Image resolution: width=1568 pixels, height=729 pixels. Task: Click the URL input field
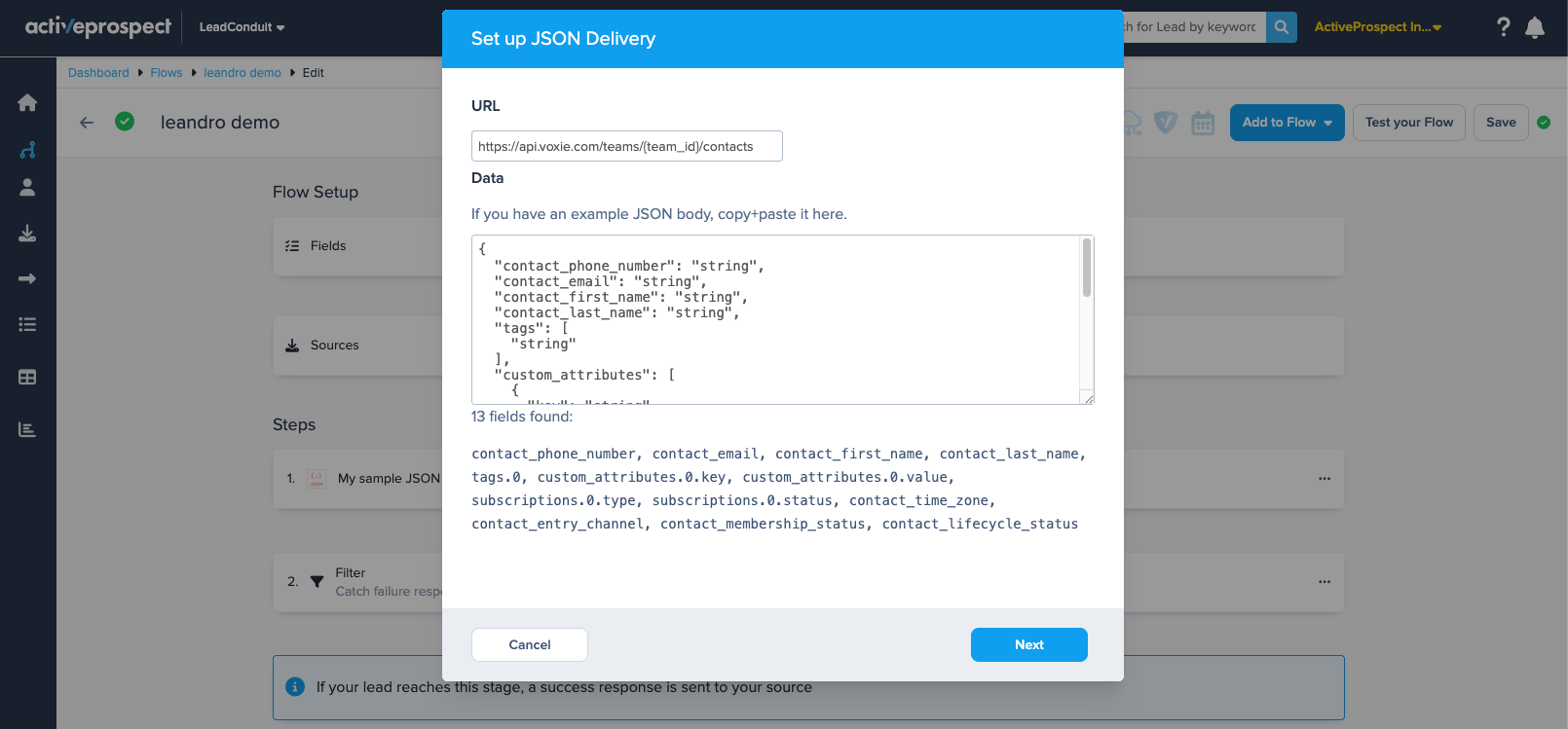pos(626,146)
